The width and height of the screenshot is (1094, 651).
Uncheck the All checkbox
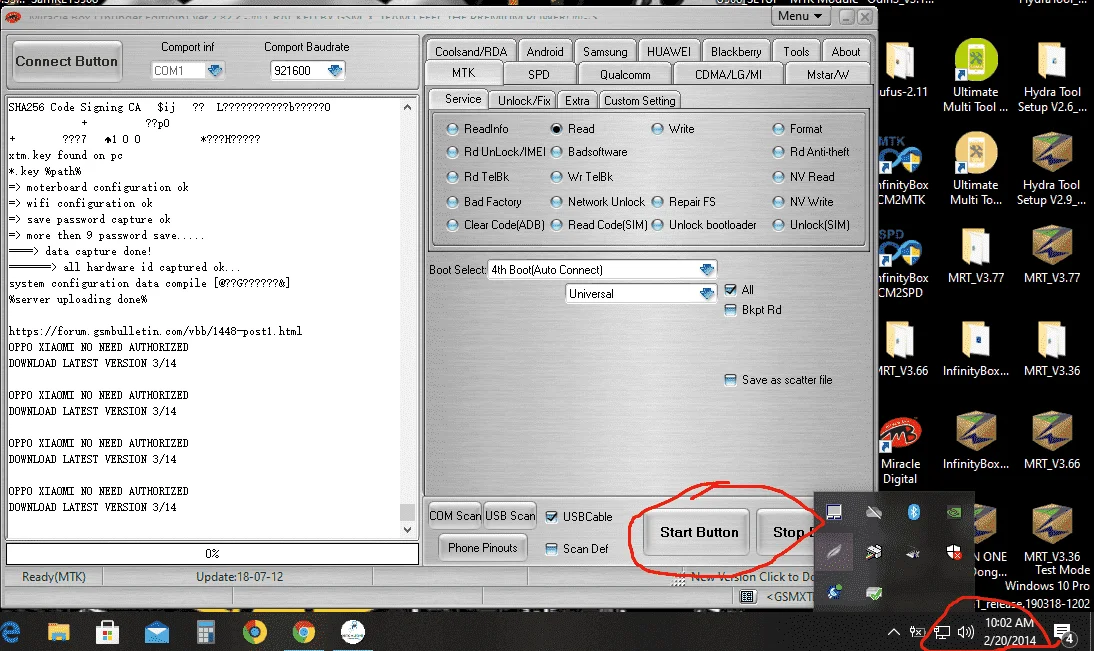click(x=730, y=290)
